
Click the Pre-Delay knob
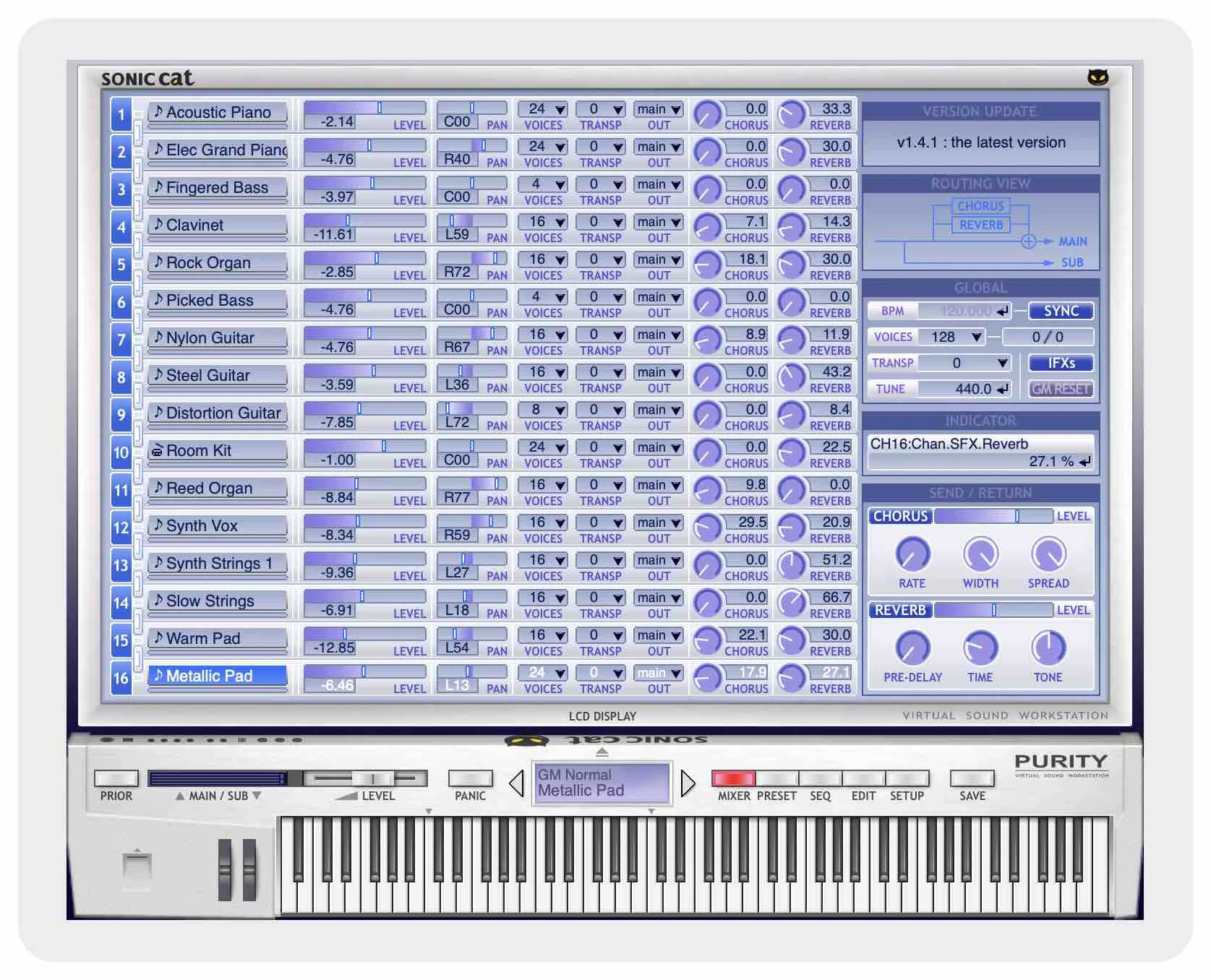pyautogui.click(x=911, y=649)
